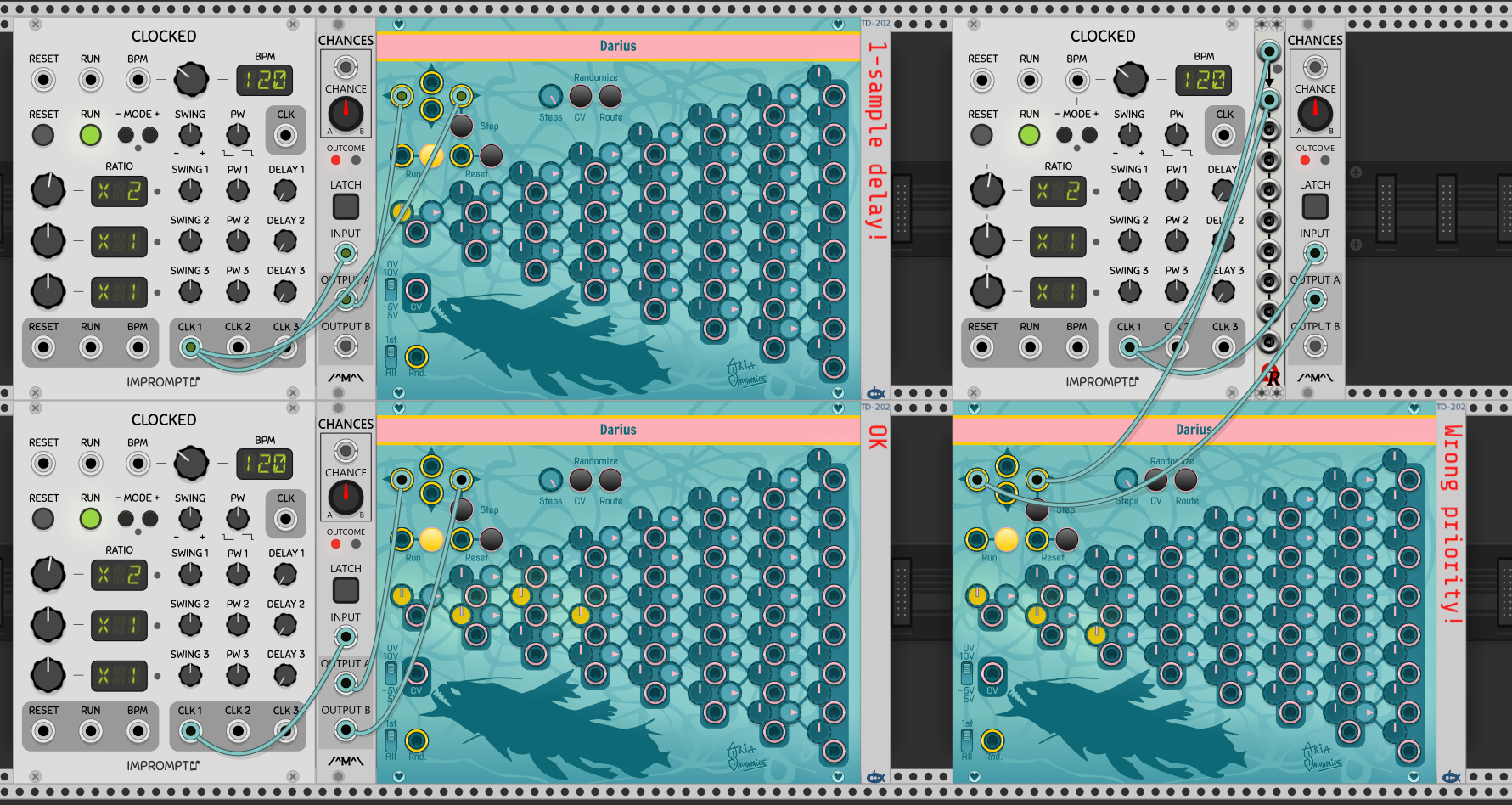
Task: Click BPM input jack on bottom-left Clocked
Action: click(x=138, y=464)
